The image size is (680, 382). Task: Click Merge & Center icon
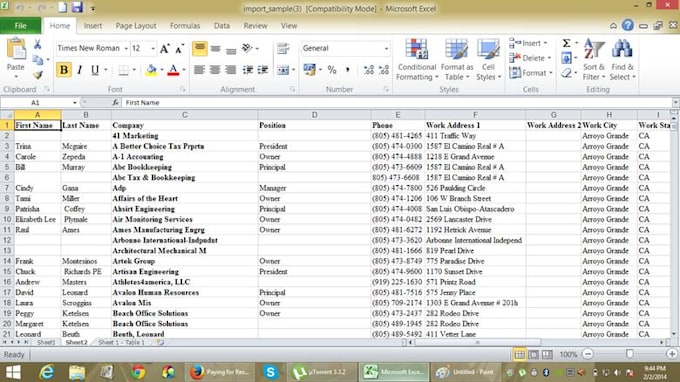click(x=283, y=70)
